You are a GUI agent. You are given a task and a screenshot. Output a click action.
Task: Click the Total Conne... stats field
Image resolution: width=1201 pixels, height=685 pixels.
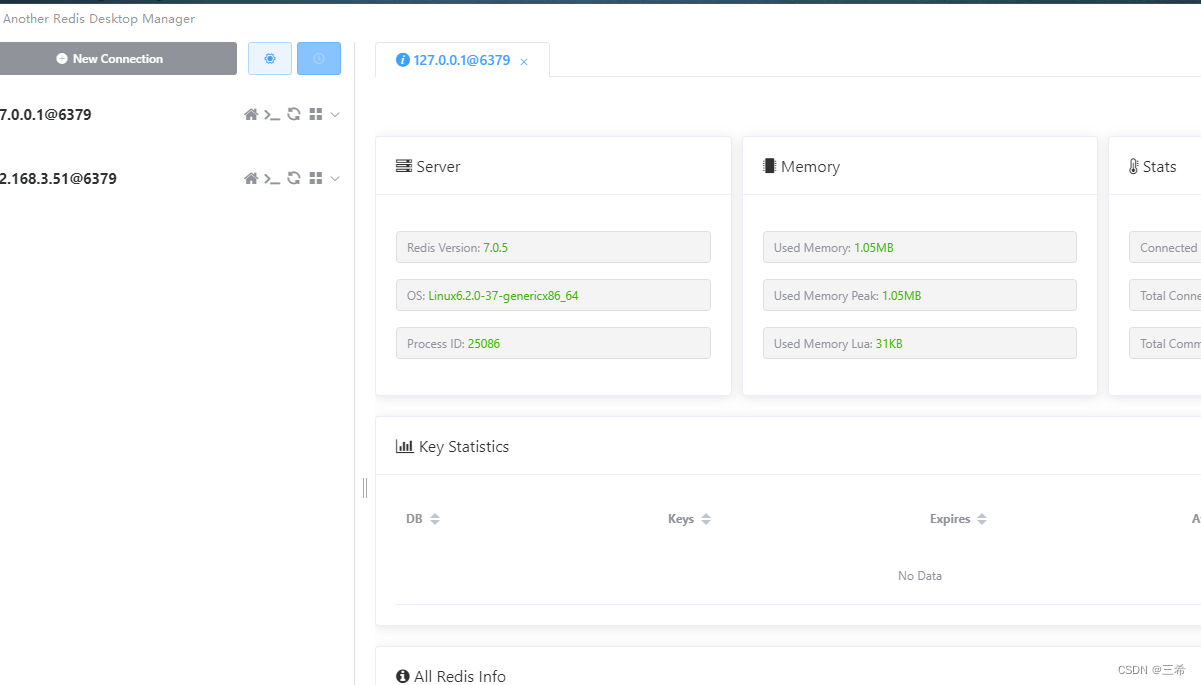pos(1165,295)
